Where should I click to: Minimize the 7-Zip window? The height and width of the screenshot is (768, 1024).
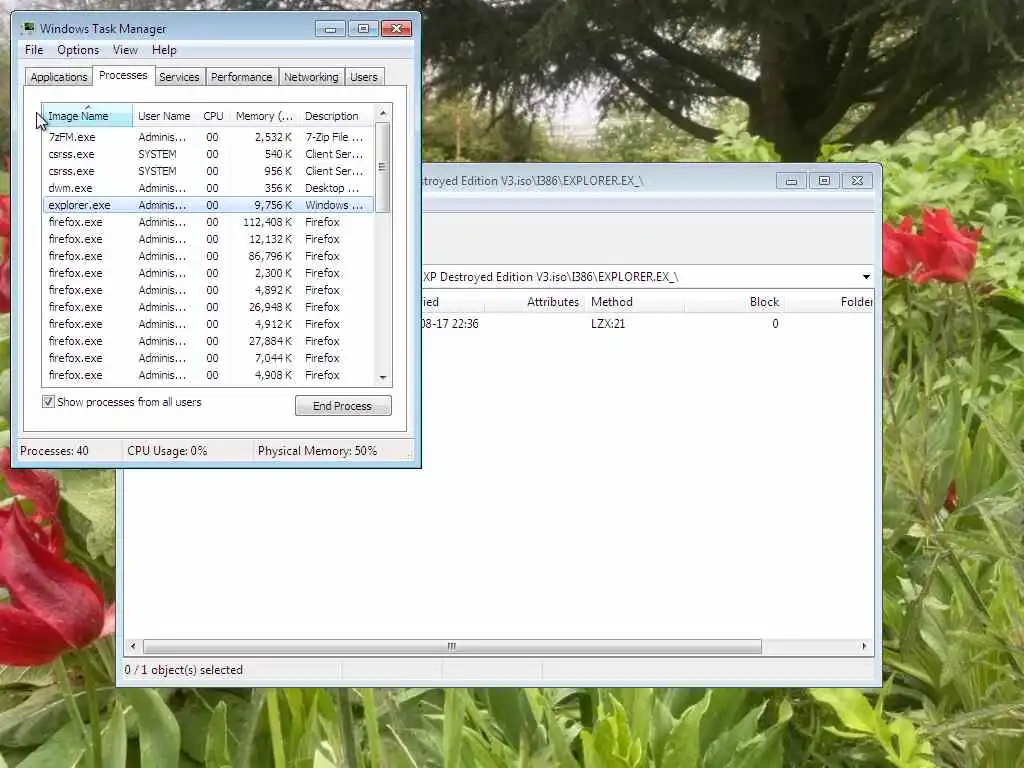coord(792,181)
